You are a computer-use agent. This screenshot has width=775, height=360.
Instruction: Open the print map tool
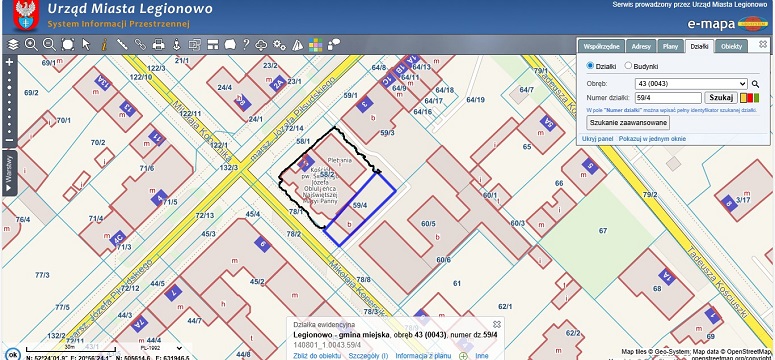[158, 45]
